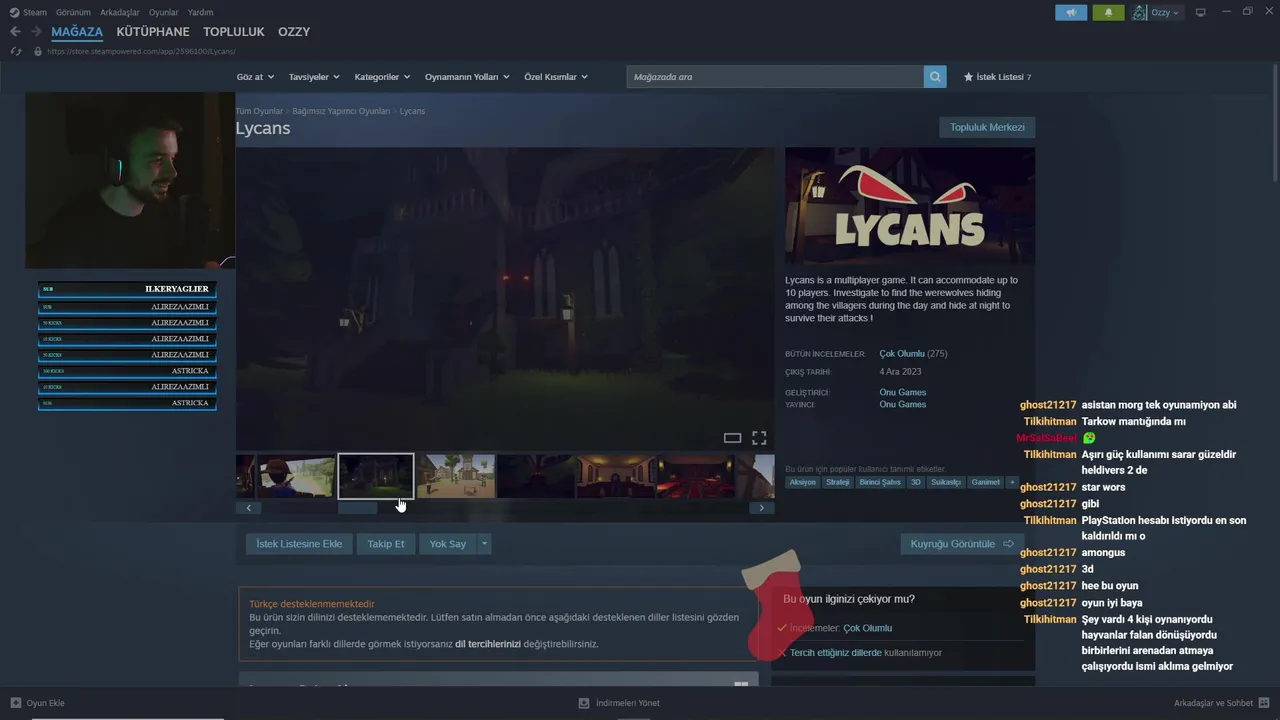Select the 3D tag
Image resolution: width=1280 pixels, height=720 pixels.
916,482
